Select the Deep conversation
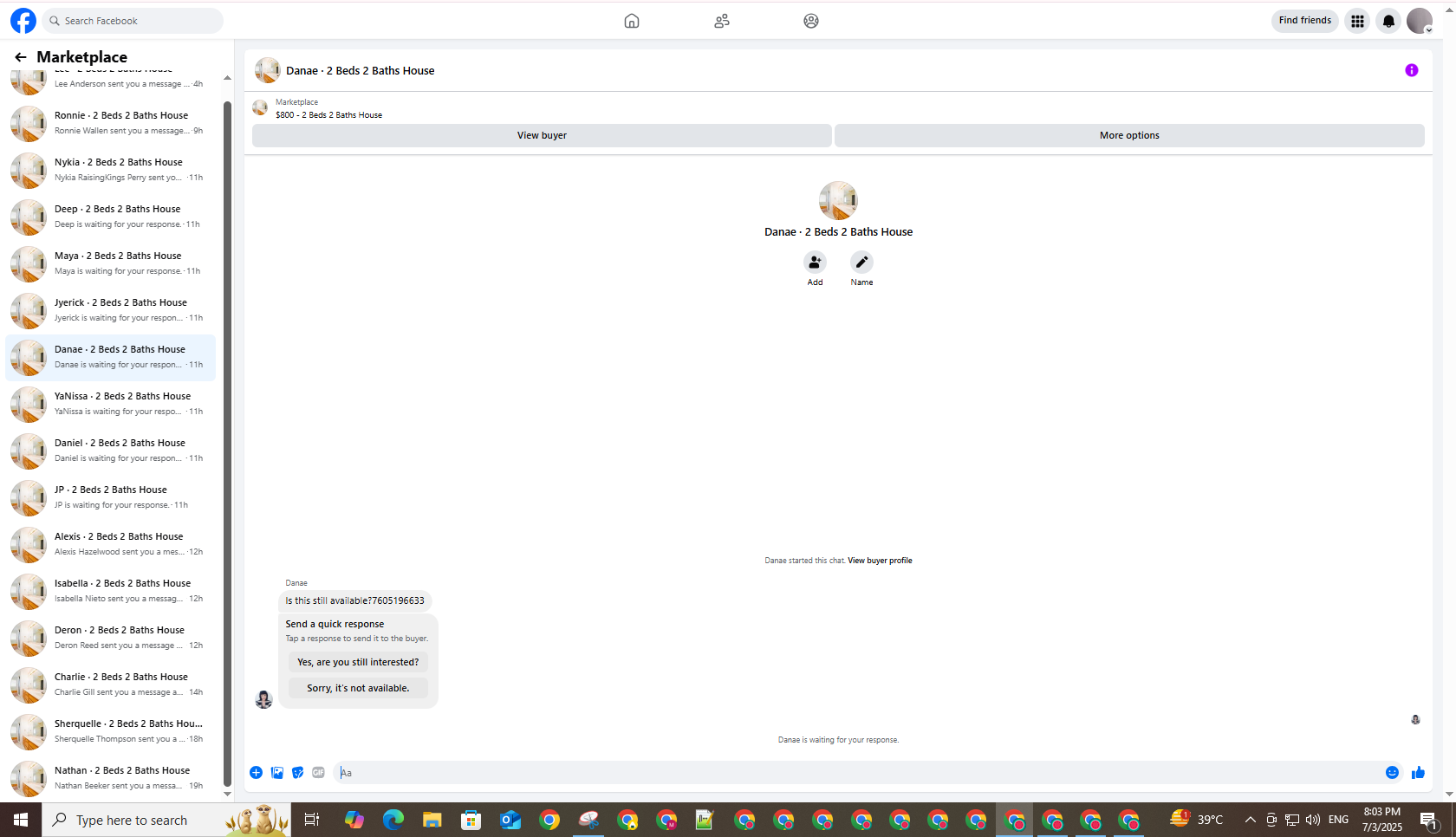The height and width of the screenshot is (837, 1456). (111, 217)
